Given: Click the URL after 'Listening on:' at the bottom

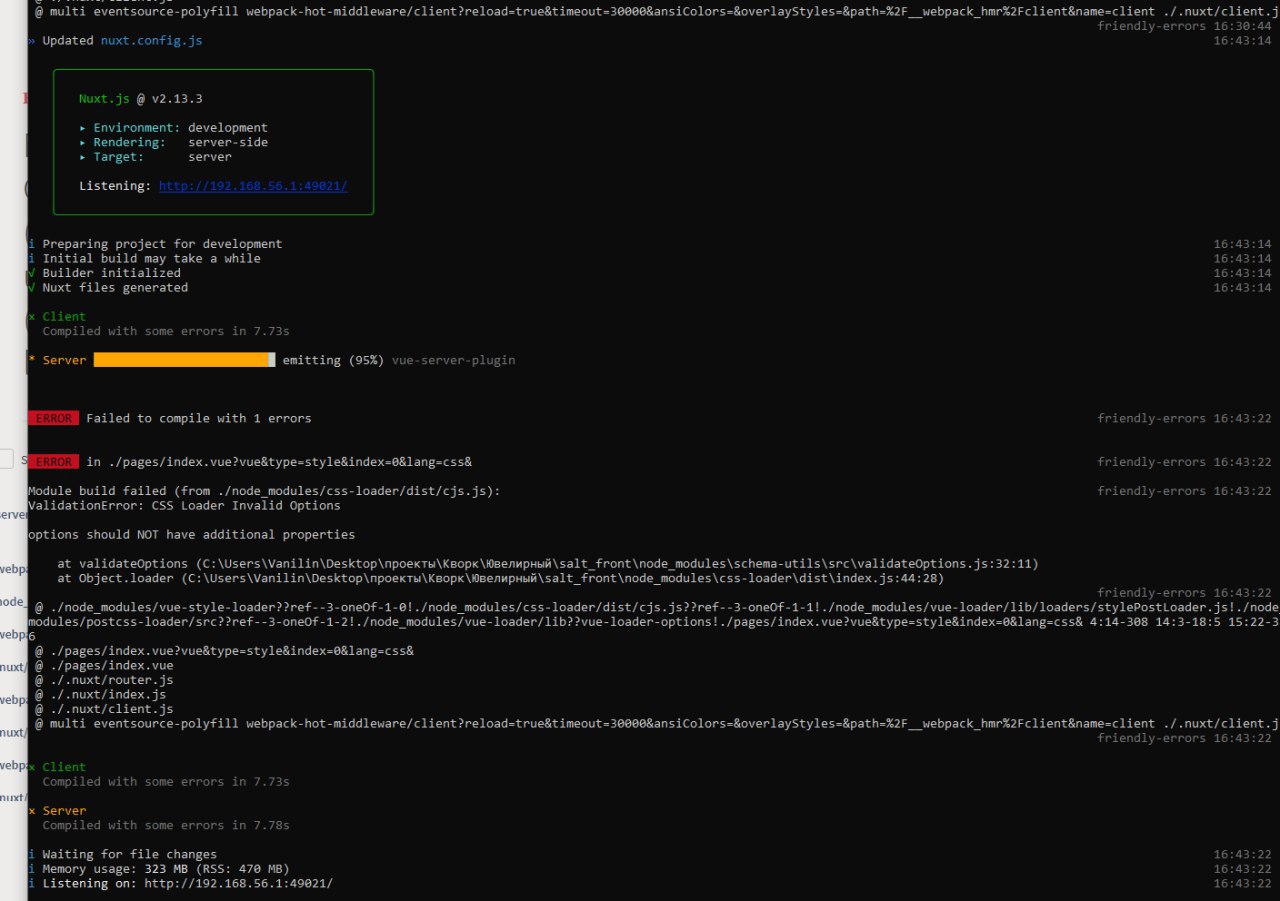Looking at the screenshot, I should pyautogui.click(x=238, y=883).
